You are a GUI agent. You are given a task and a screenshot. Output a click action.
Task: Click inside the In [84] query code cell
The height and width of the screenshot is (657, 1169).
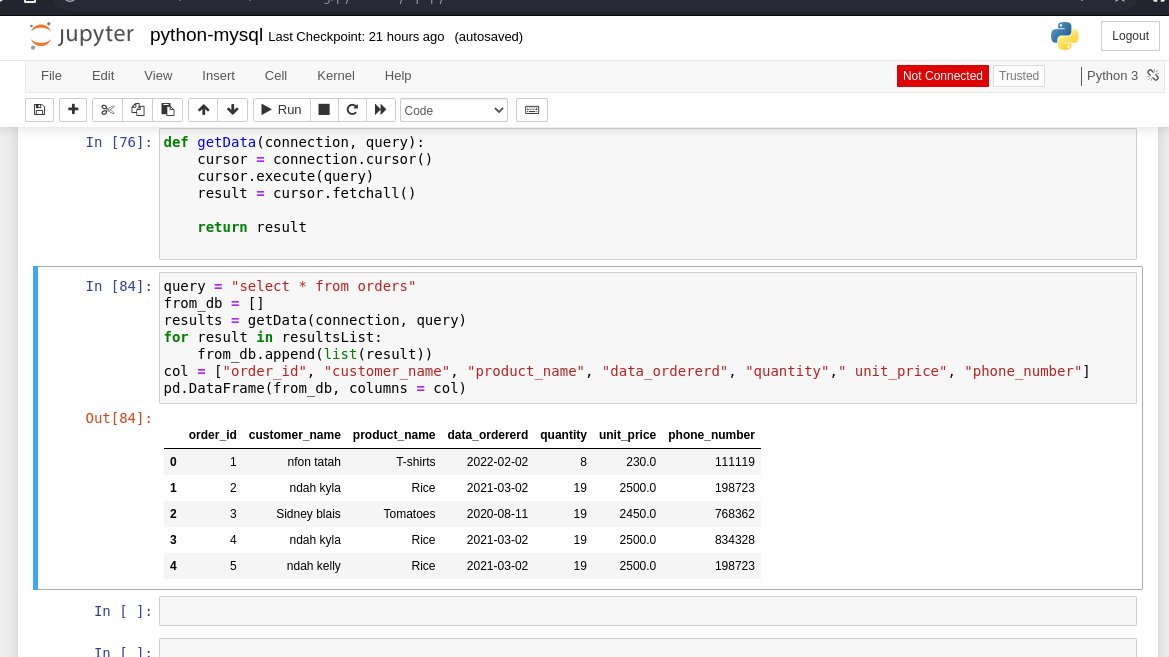pos(647,337)
